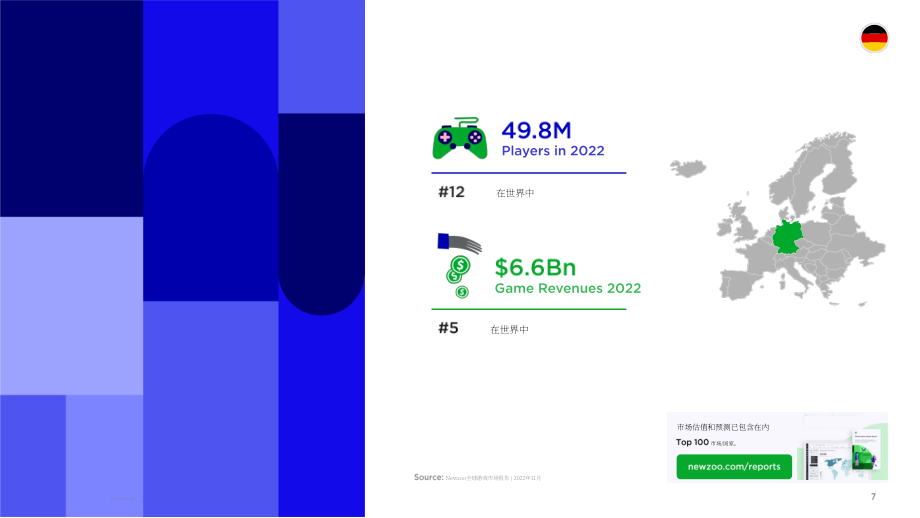Open the newzoo.com/reports button

734,467
